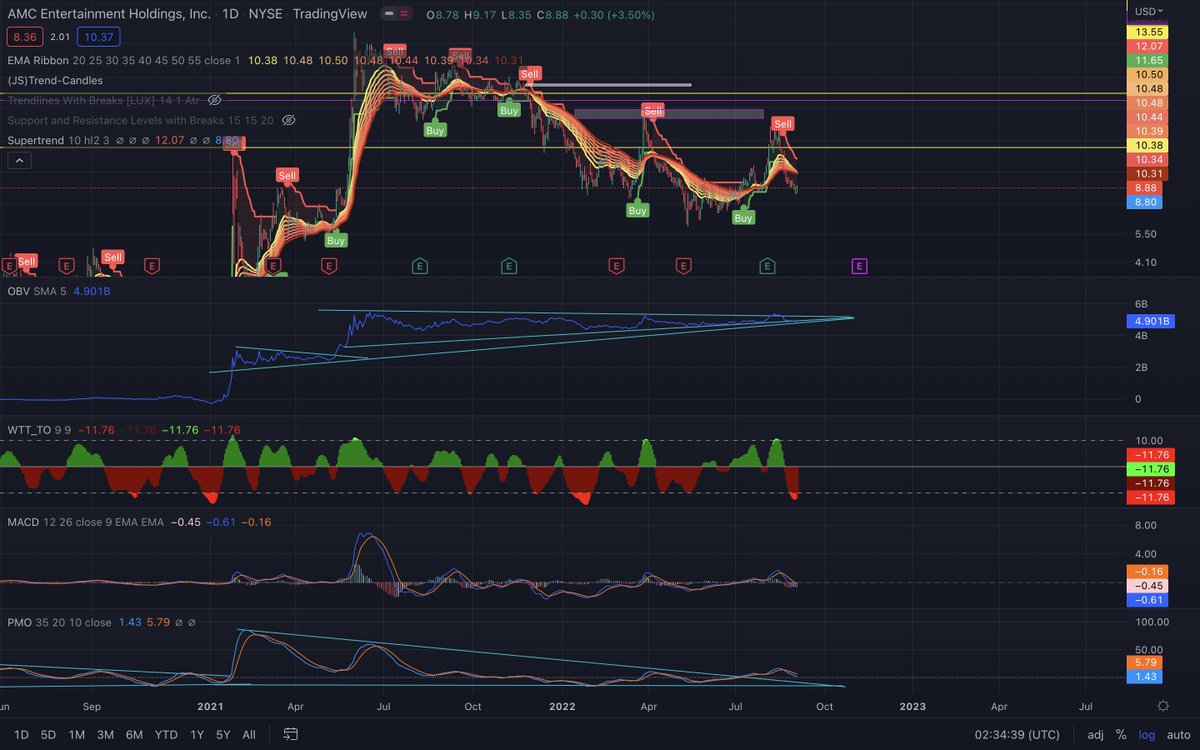Image resolution: width=1200 pixels, height=750 pixels.
Task: Toggle the % percent scale
Action: pos(1121,734)
